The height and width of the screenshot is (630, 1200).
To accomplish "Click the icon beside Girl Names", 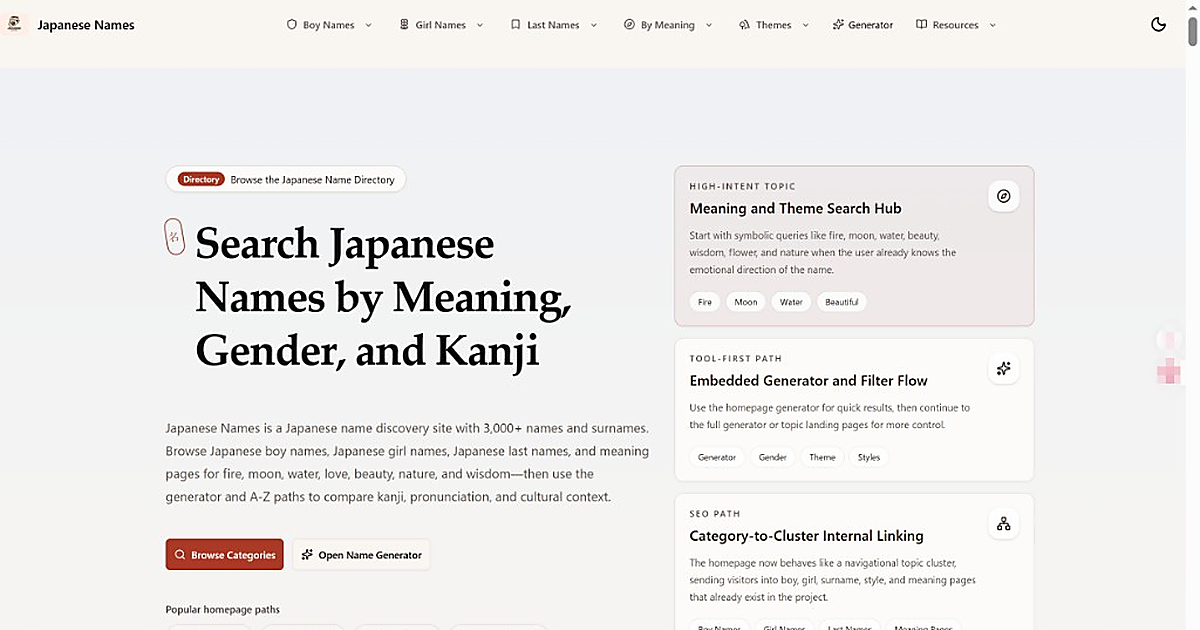I will pos(404,25).
